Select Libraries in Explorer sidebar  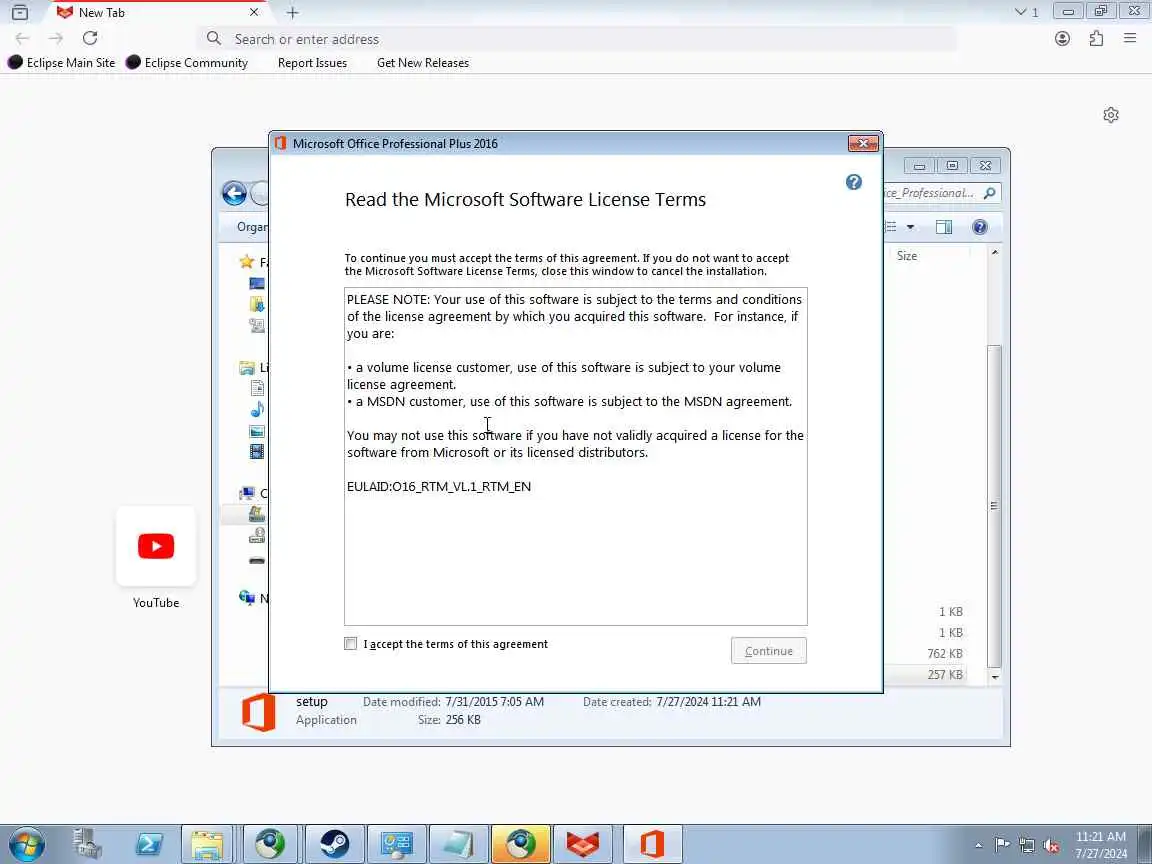click(x=247, y=367)
